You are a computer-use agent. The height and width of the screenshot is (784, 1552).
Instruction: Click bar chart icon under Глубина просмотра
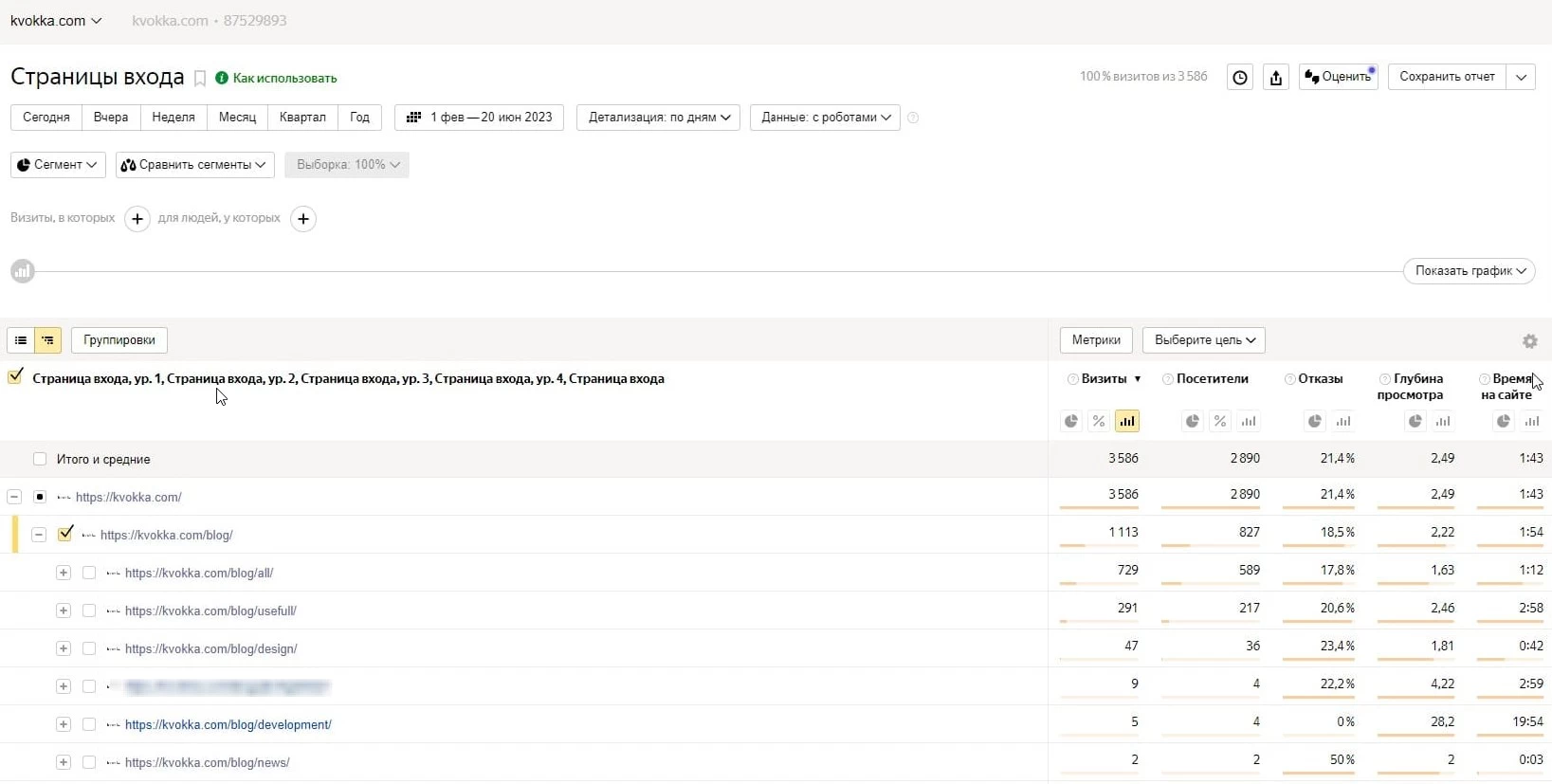(1443, 421)
